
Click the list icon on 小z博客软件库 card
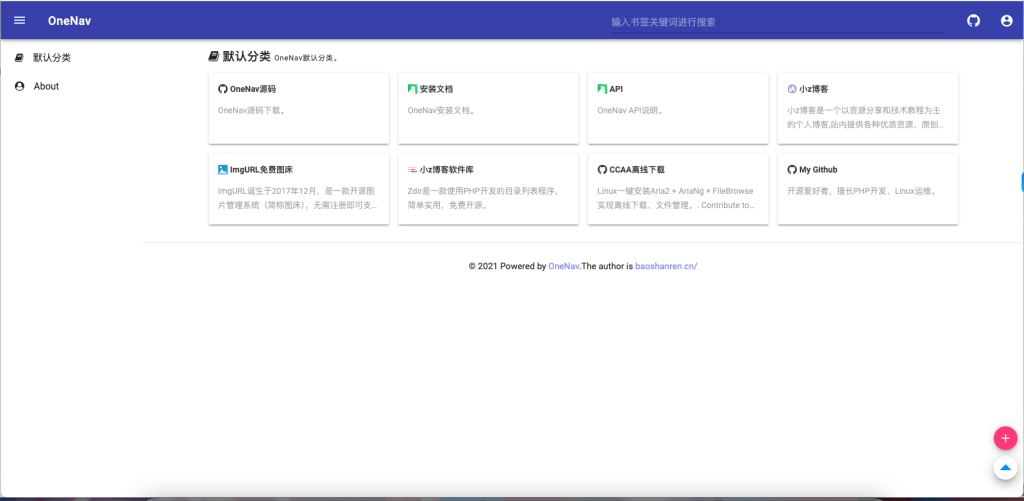tap(412, 169)
